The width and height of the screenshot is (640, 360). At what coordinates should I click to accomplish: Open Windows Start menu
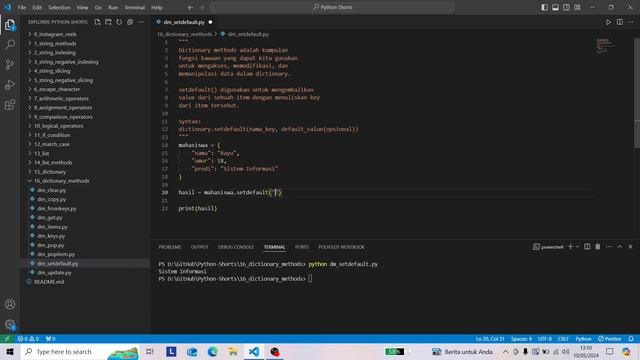pyautogui.click(x=10, y=351)
